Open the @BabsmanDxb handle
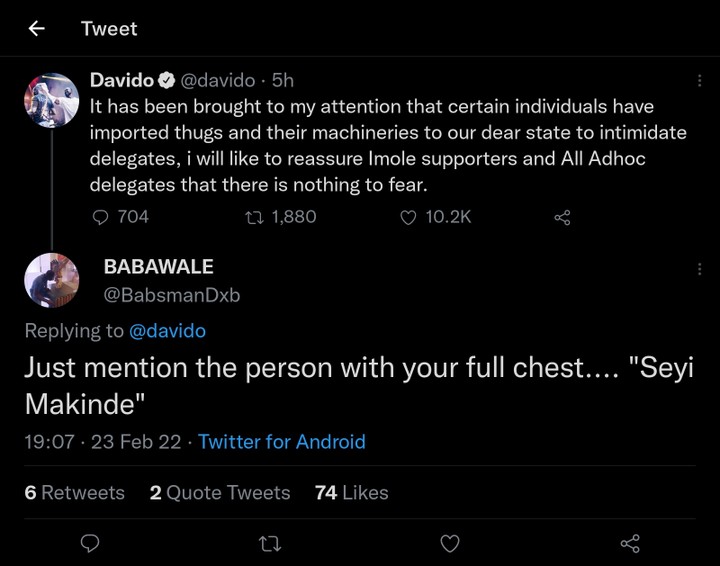The image size is (720, 566). tap(172, 295)
